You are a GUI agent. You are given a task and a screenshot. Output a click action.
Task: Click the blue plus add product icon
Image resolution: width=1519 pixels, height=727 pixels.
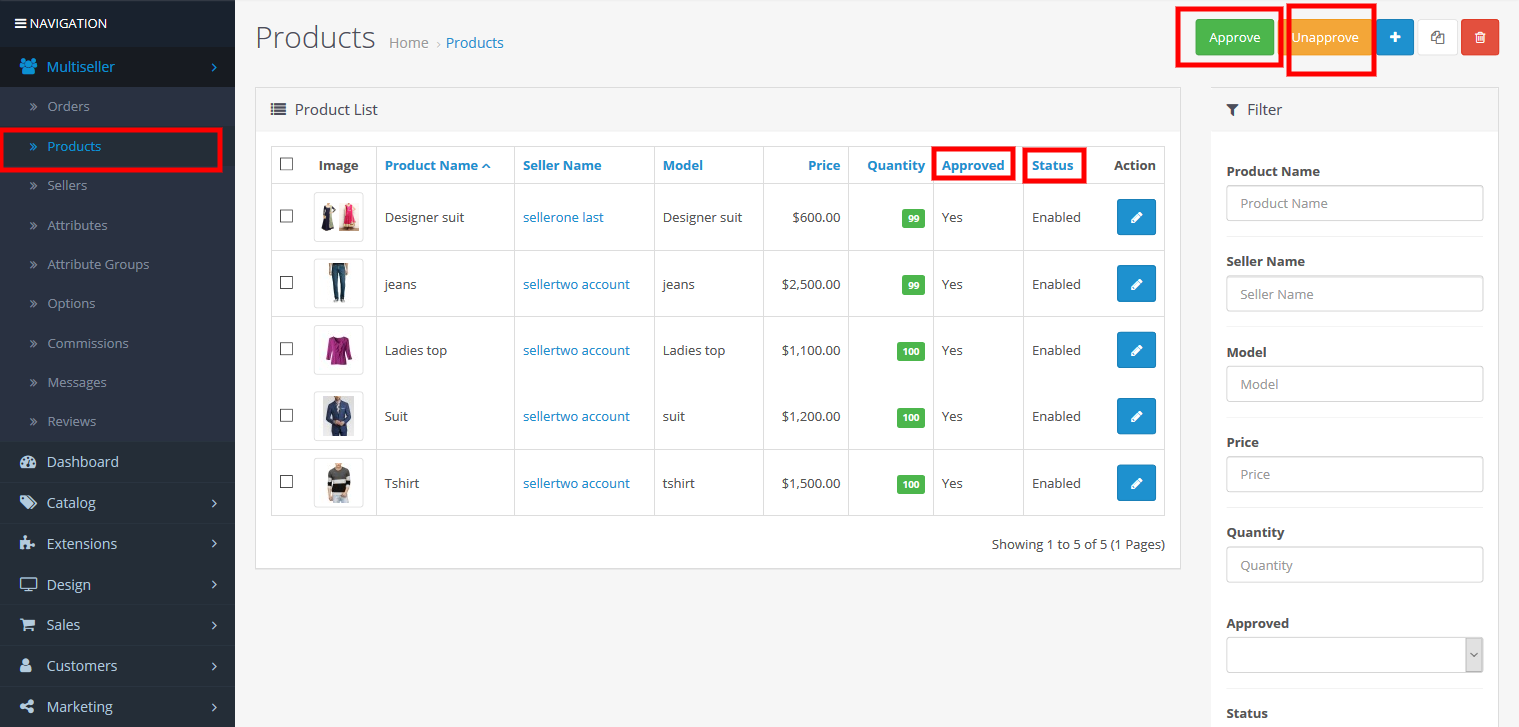pyautogui.click(x=1395, y=38)
